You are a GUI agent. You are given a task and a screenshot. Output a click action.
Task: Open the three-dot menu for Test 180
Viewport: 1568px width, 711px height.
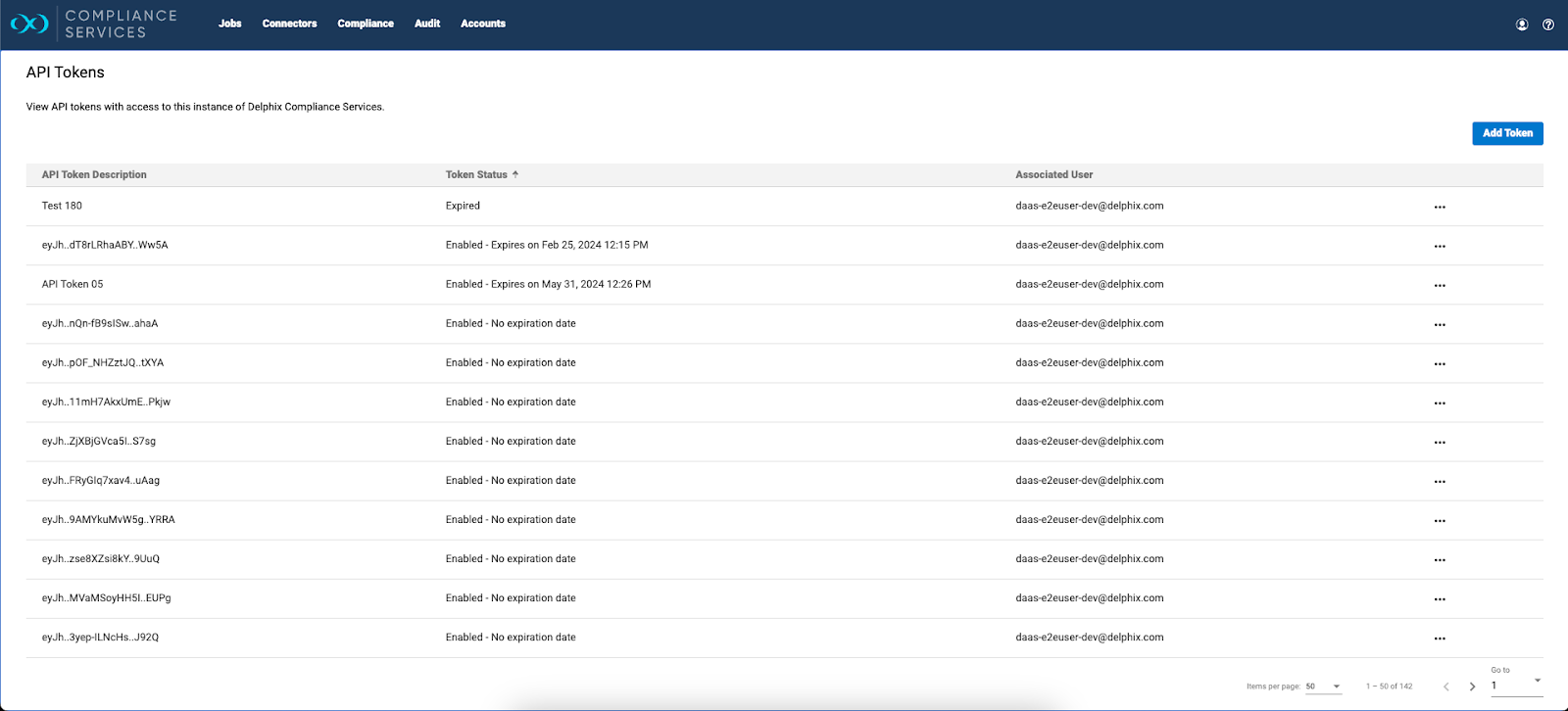coord(1440,207)
